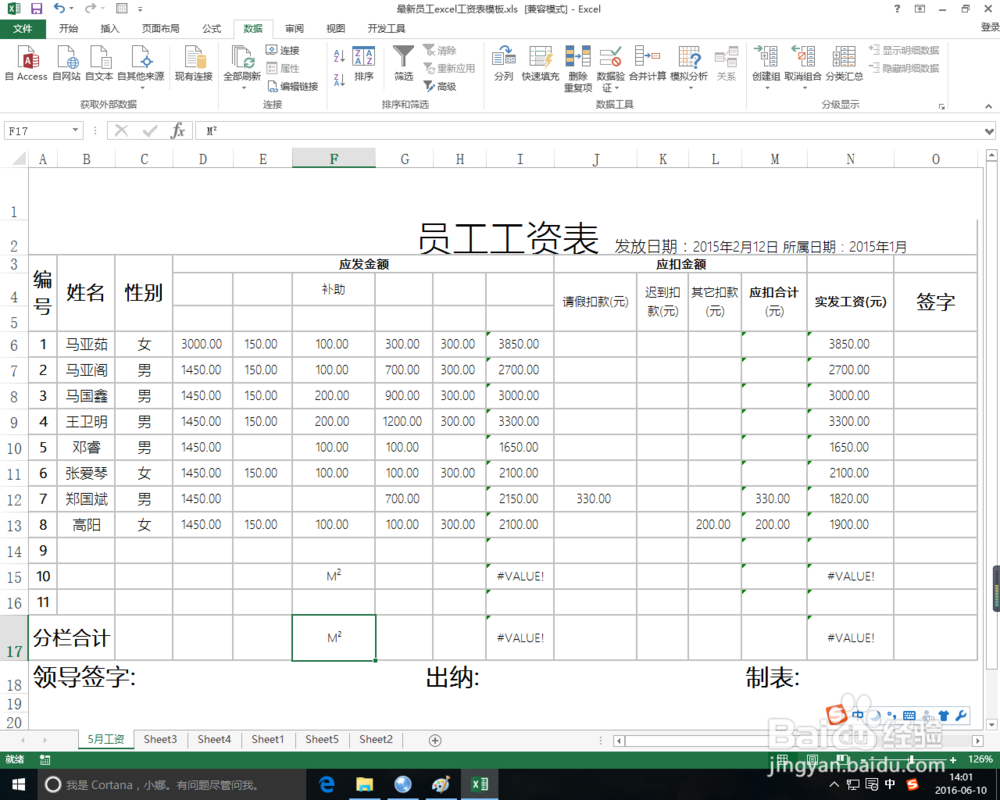Switch to the Formulas (公式) tab
Image resolution: width=1000 pixels, height=800 pixels.
(211, 29)
